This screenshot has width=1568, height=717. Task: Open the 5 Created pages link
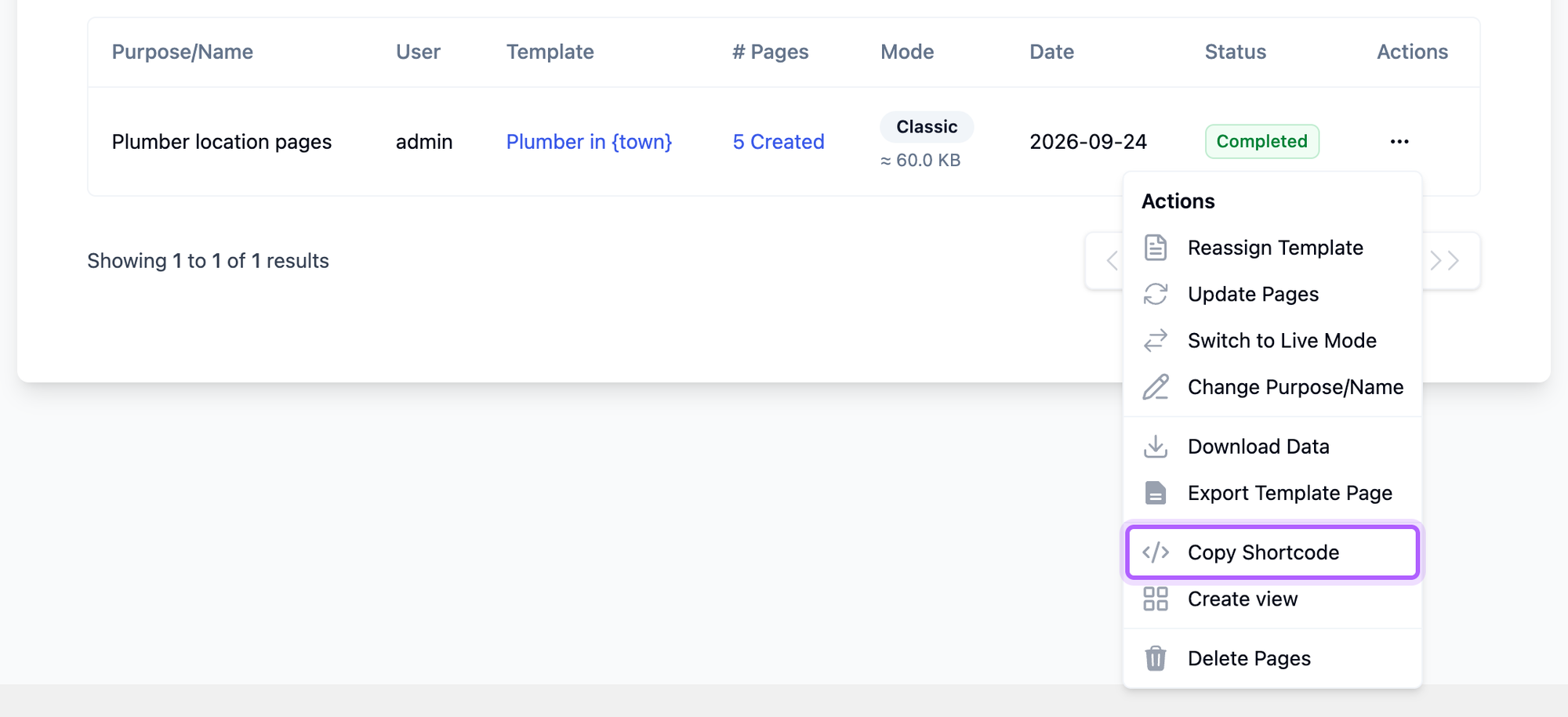point(779,142)
